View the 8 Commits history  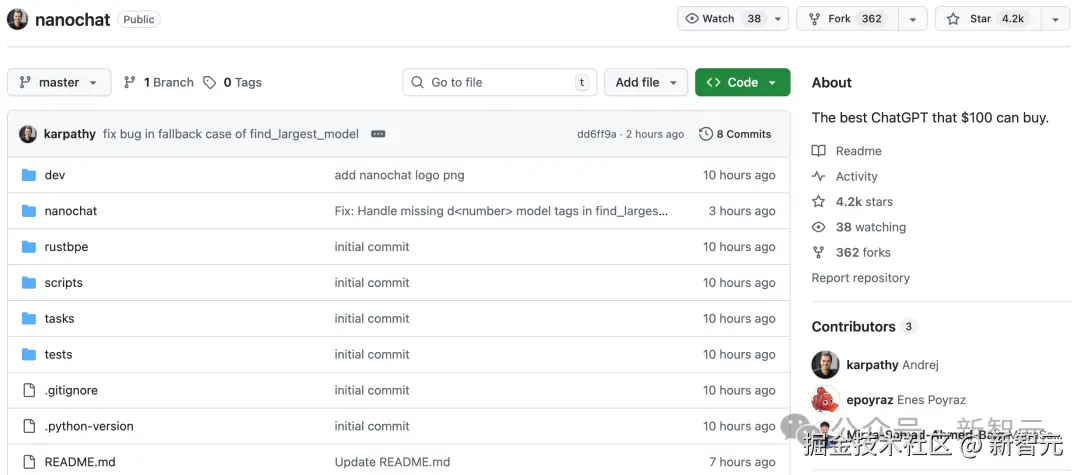click(743, 134)
